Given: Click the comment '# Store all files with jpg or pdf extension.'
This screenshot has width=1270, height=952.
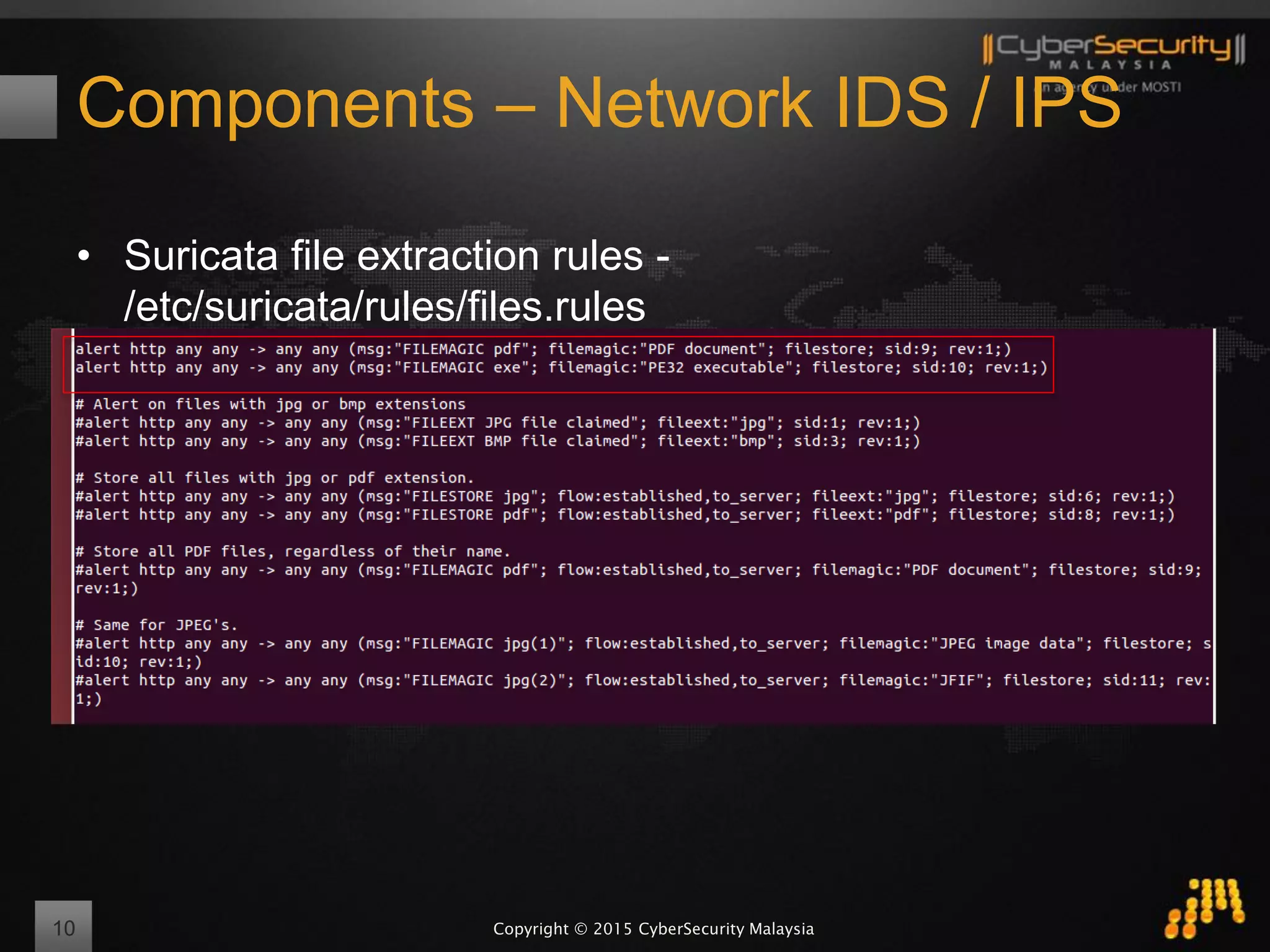Looking at the screenshot, I should [x=275, y=478].
